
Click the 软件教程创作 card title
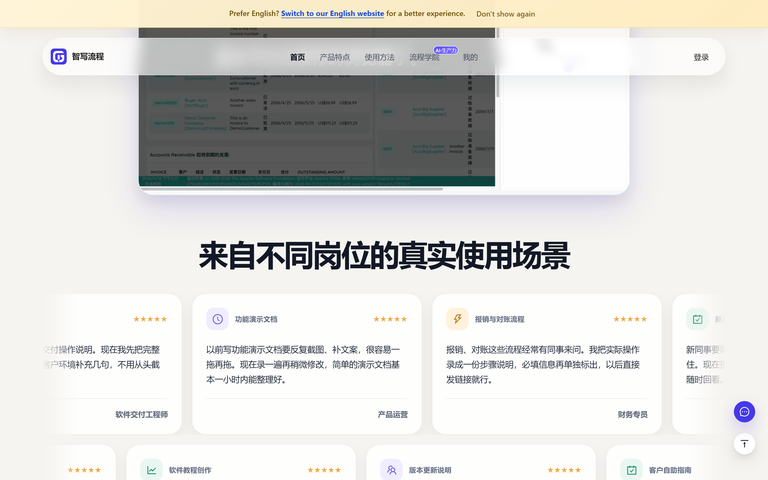point(190,470)
